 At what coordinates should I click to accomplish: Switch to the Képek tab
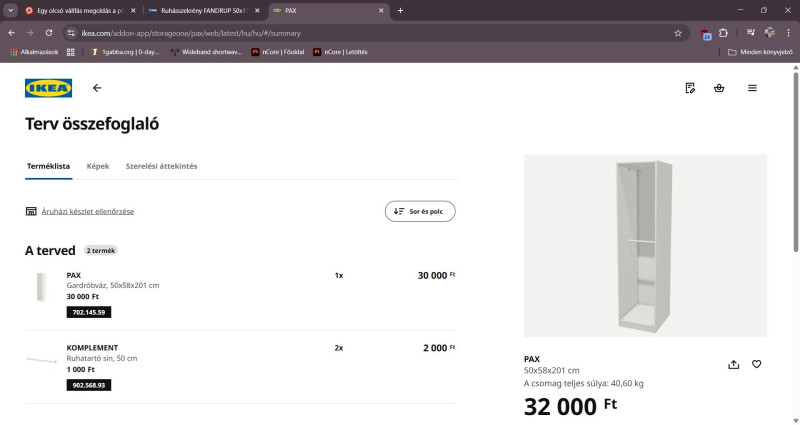tap(98, 166)
